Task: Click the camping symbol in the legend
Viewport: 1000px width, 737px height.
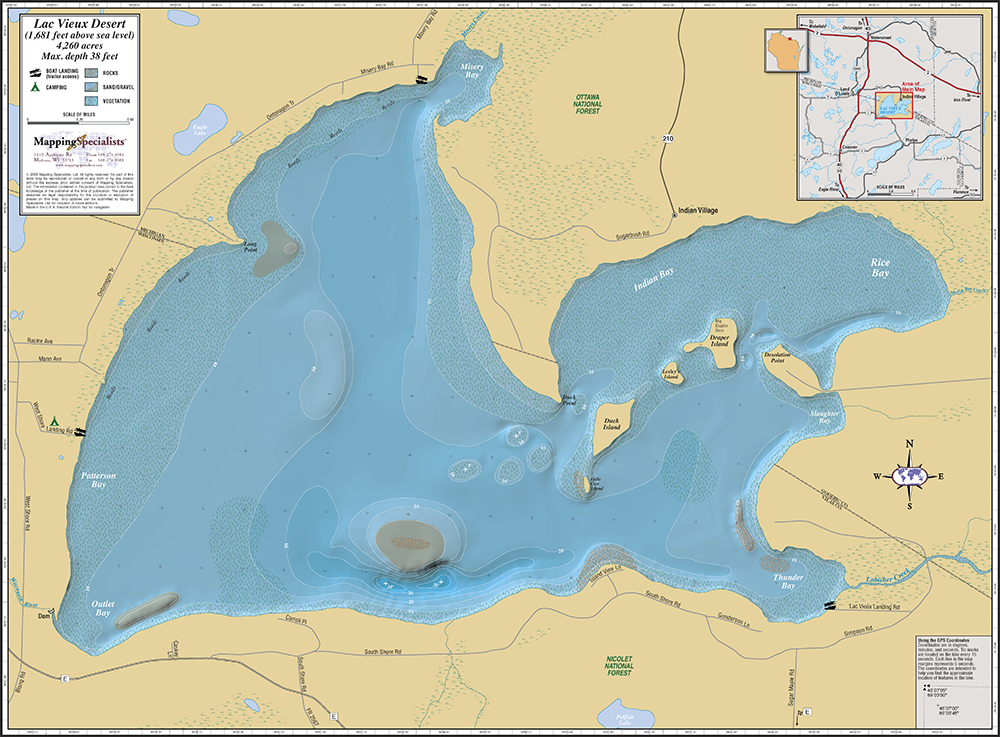Action: (x=35, y=87)
